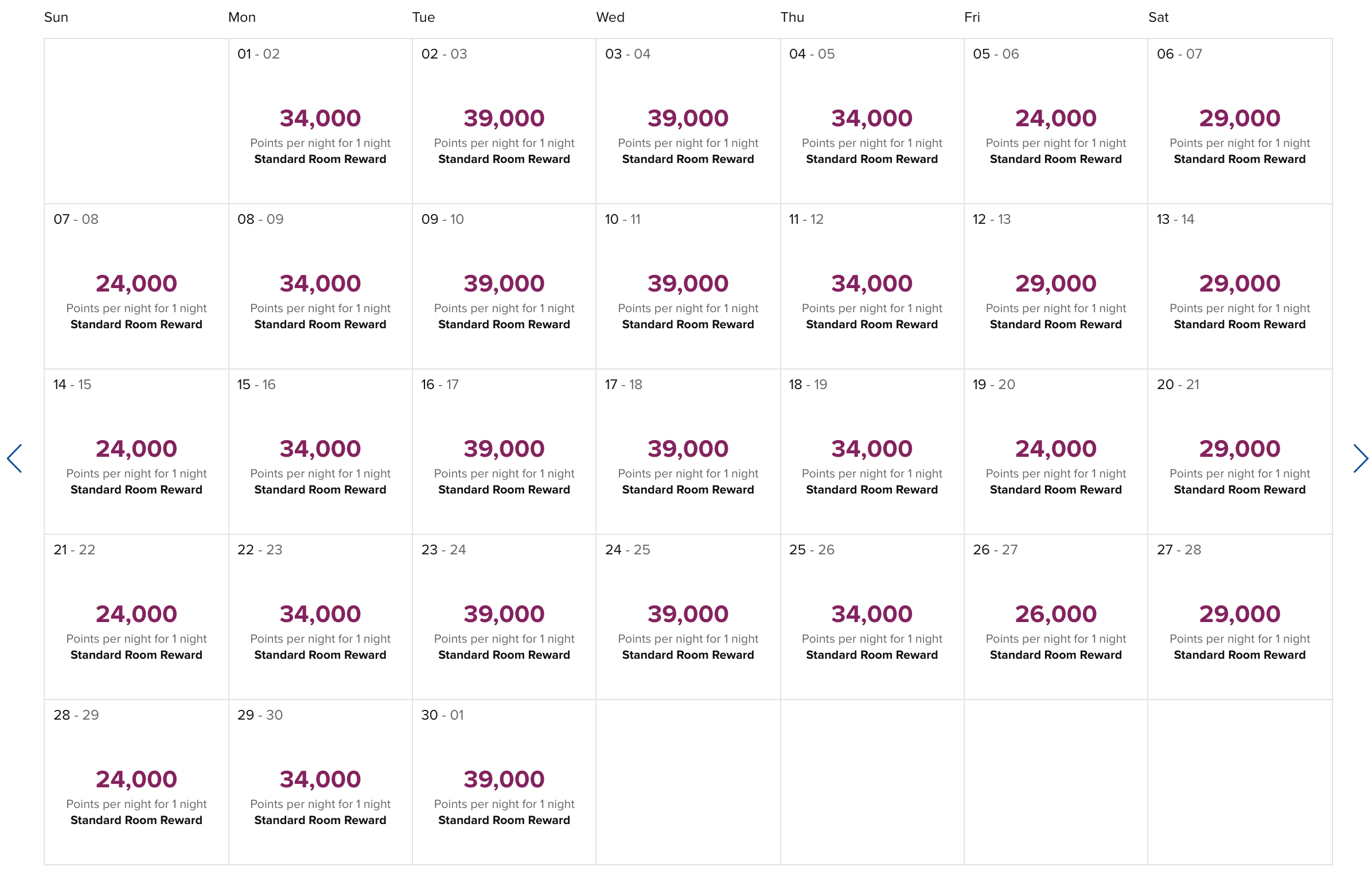The width and height of the screenshot is (1372, 878).
Task: Choose the 29 - 30 Monday stay
Action: tap(320, 782)
